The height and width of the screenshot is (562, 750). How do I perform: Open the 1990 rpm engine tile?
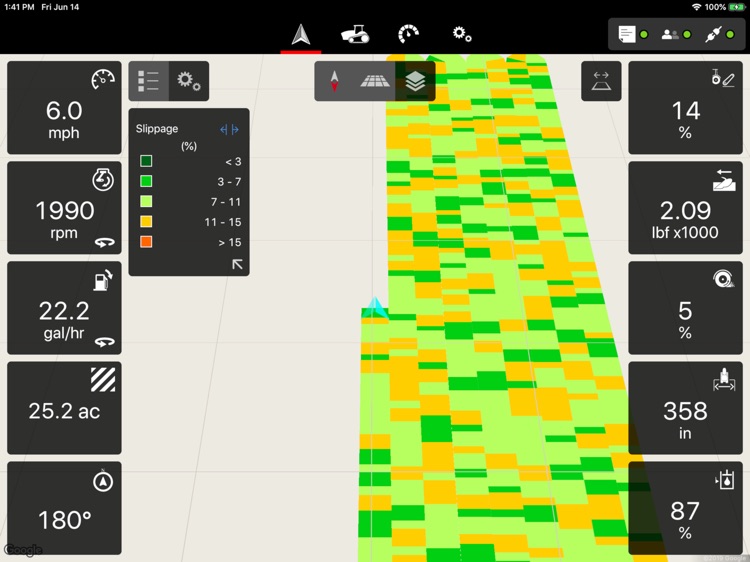click(64, 208)
